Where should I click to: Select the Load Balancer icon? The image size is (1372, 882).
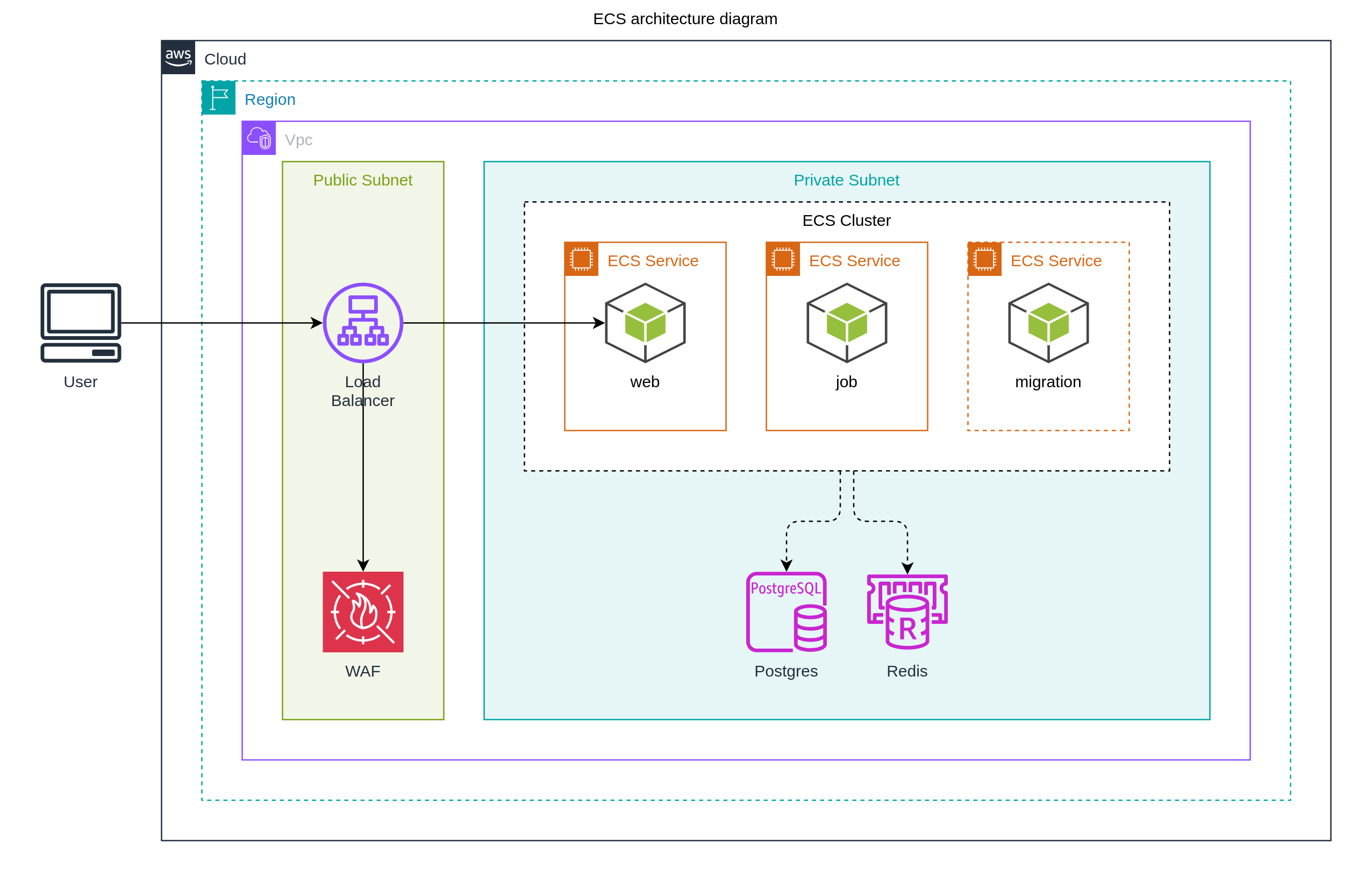pyautogui.click(x=363, y=323)
